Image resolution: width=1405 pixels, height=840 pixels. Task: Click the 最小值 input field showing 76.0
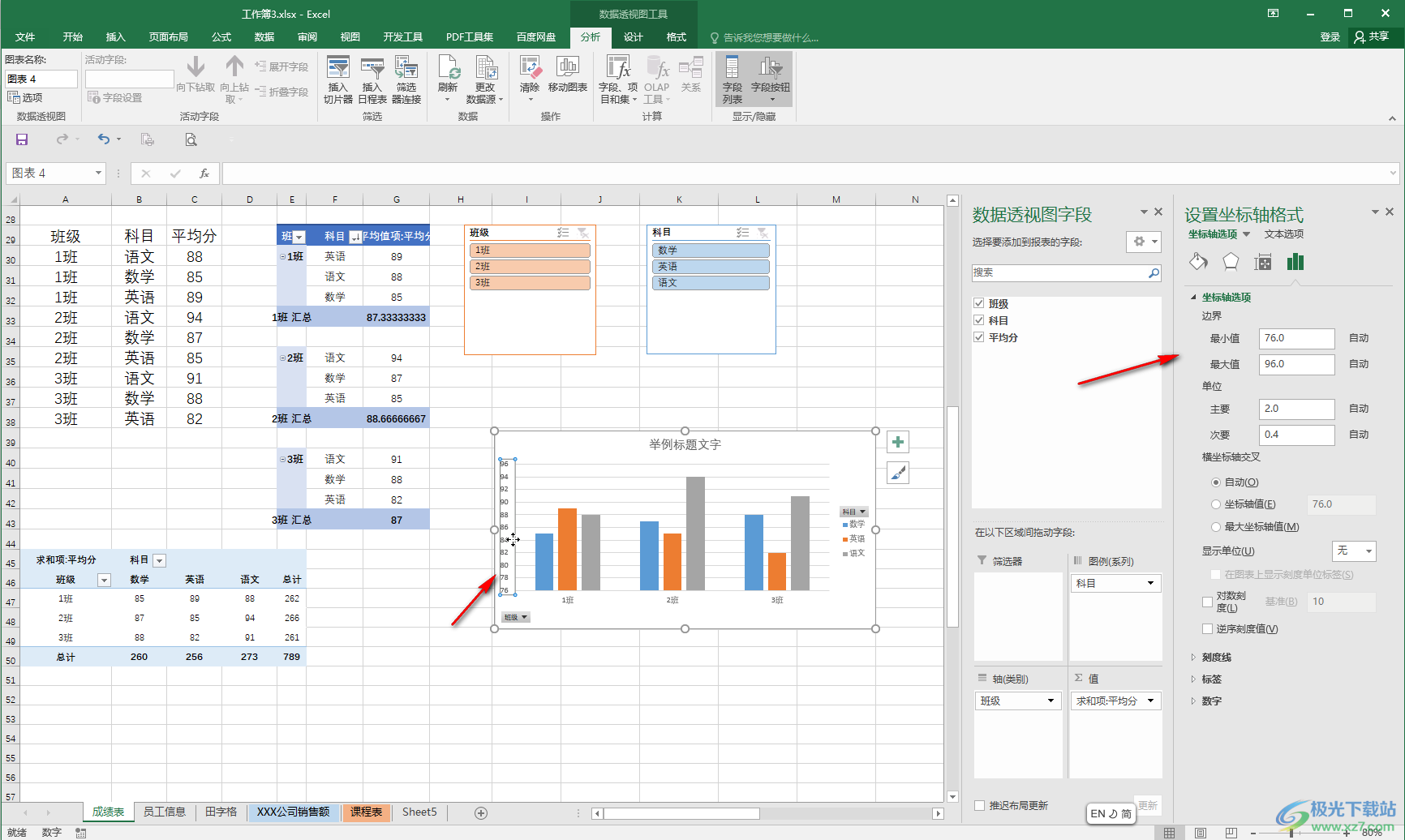pos(1296,338)
